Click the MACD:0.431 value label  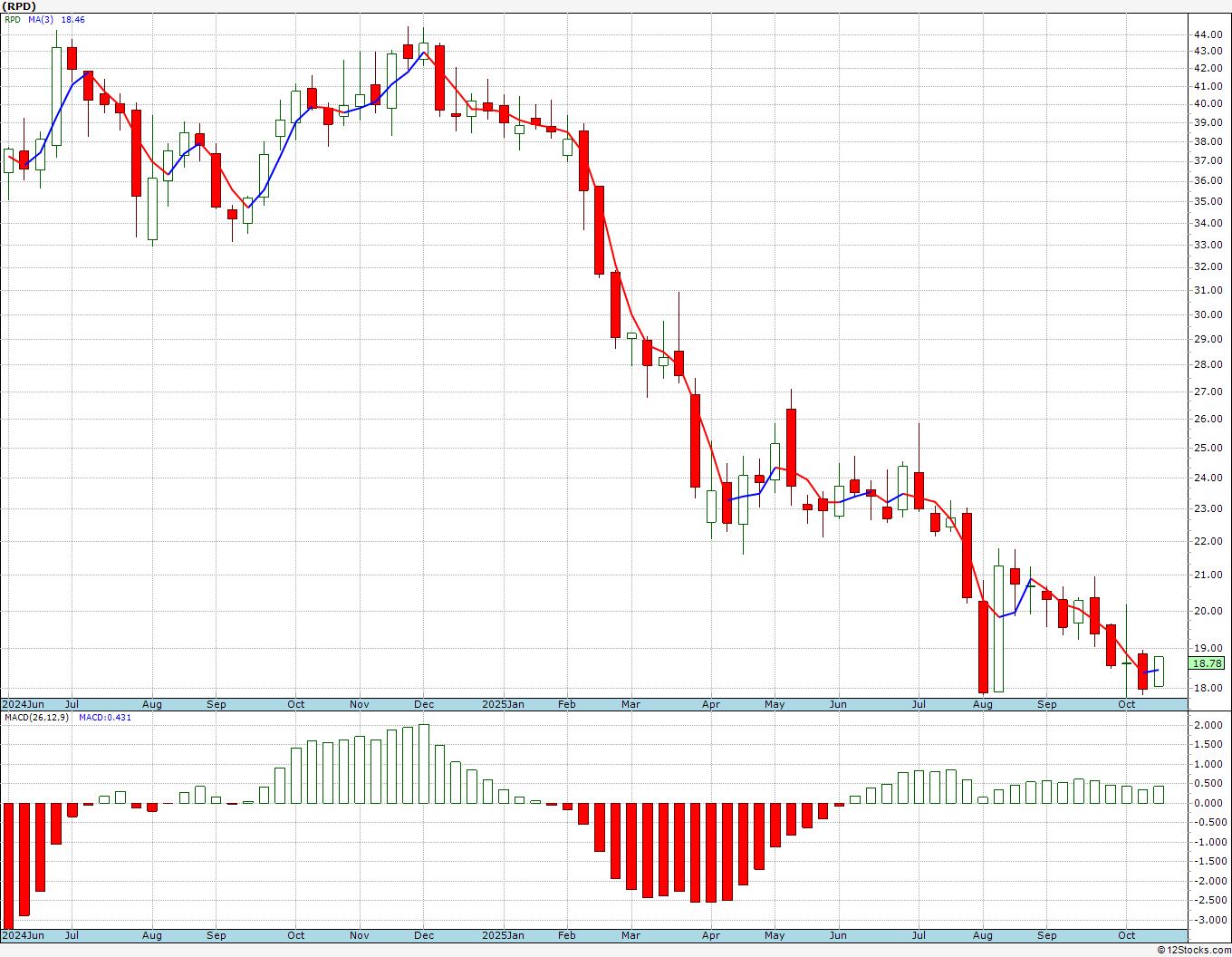point(105,718)
